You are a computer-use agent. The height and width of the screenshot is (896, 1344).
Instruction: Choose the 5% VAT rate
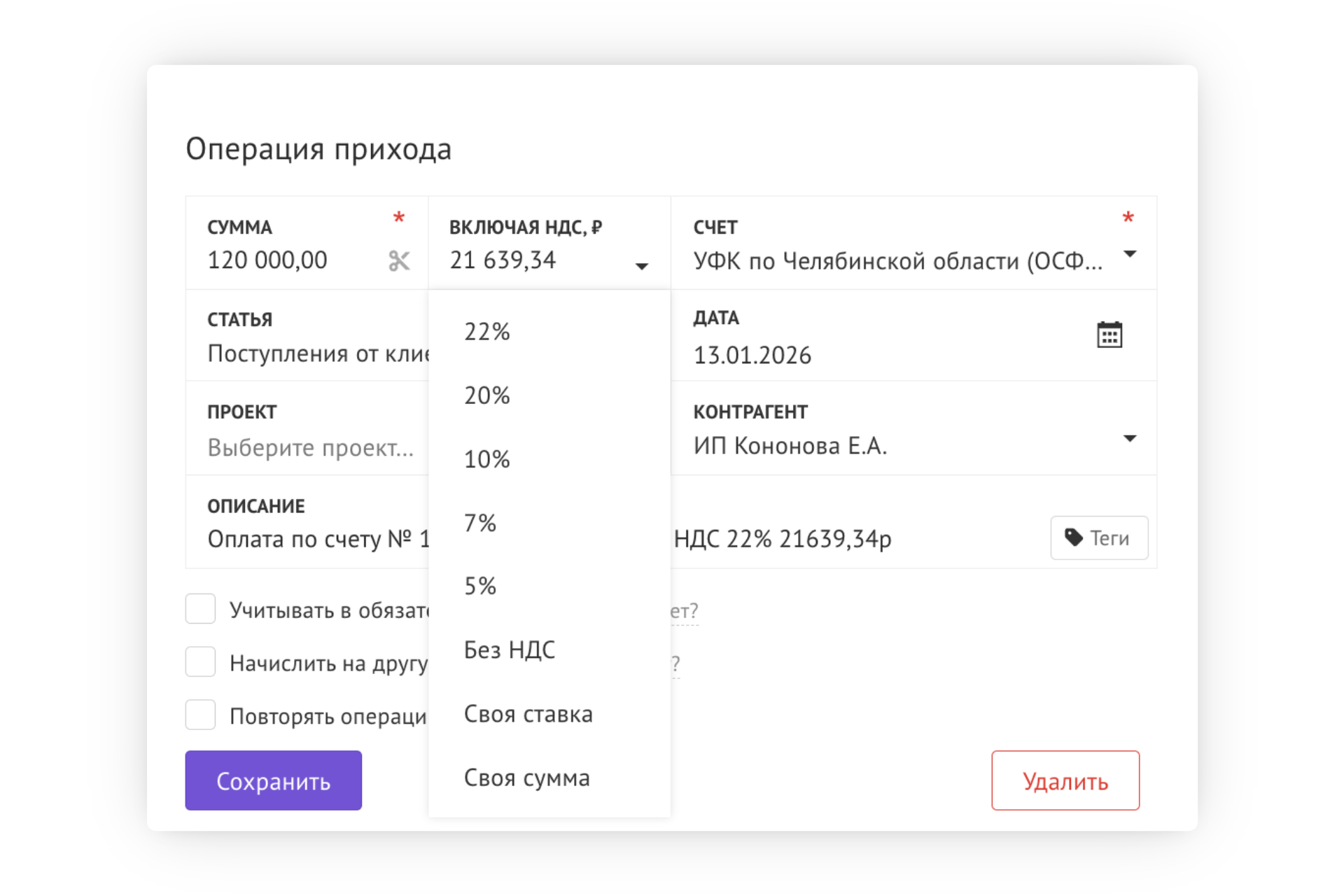480,586
